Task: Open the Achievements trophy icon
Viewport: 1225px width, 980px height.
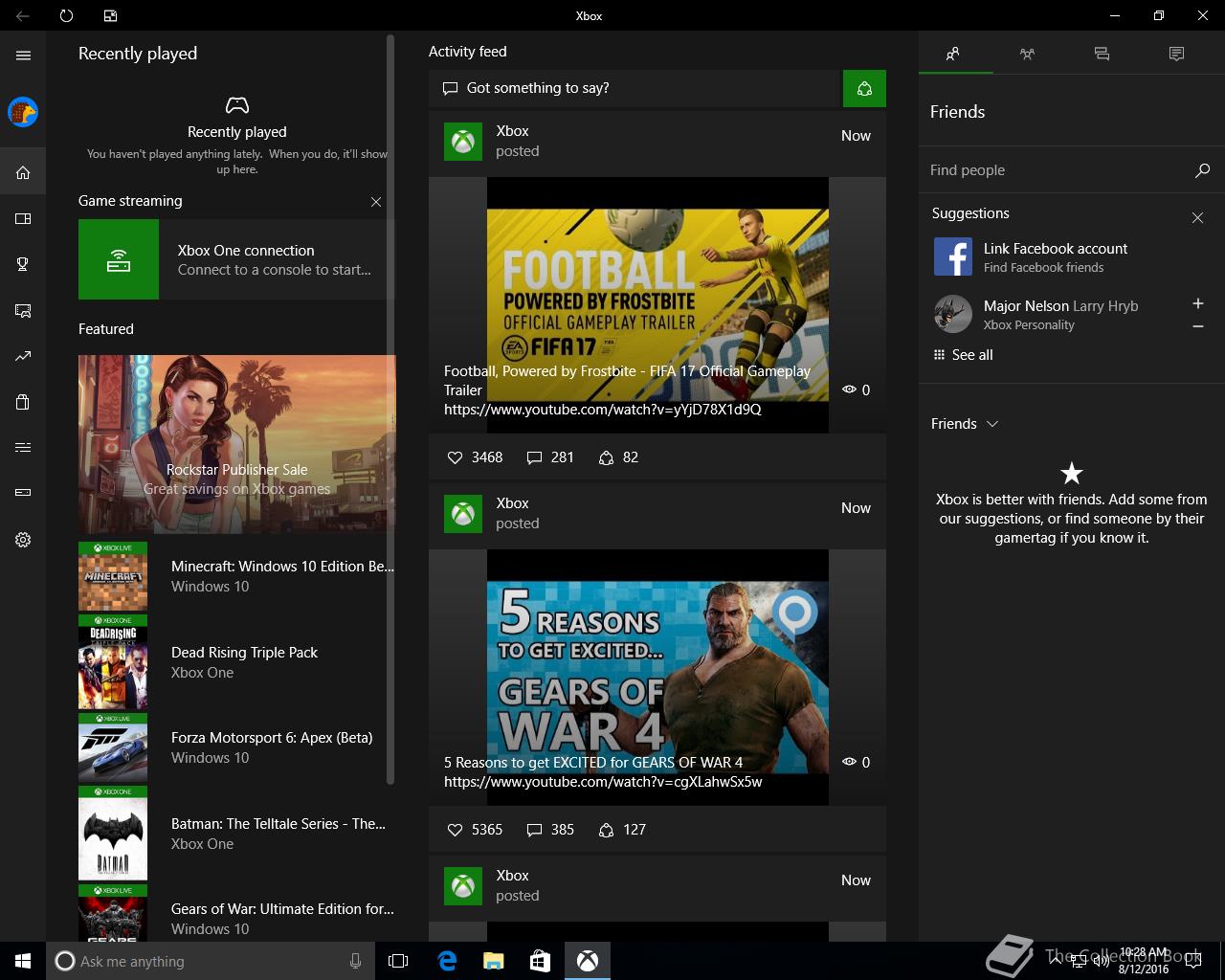Action: [23, 264]
